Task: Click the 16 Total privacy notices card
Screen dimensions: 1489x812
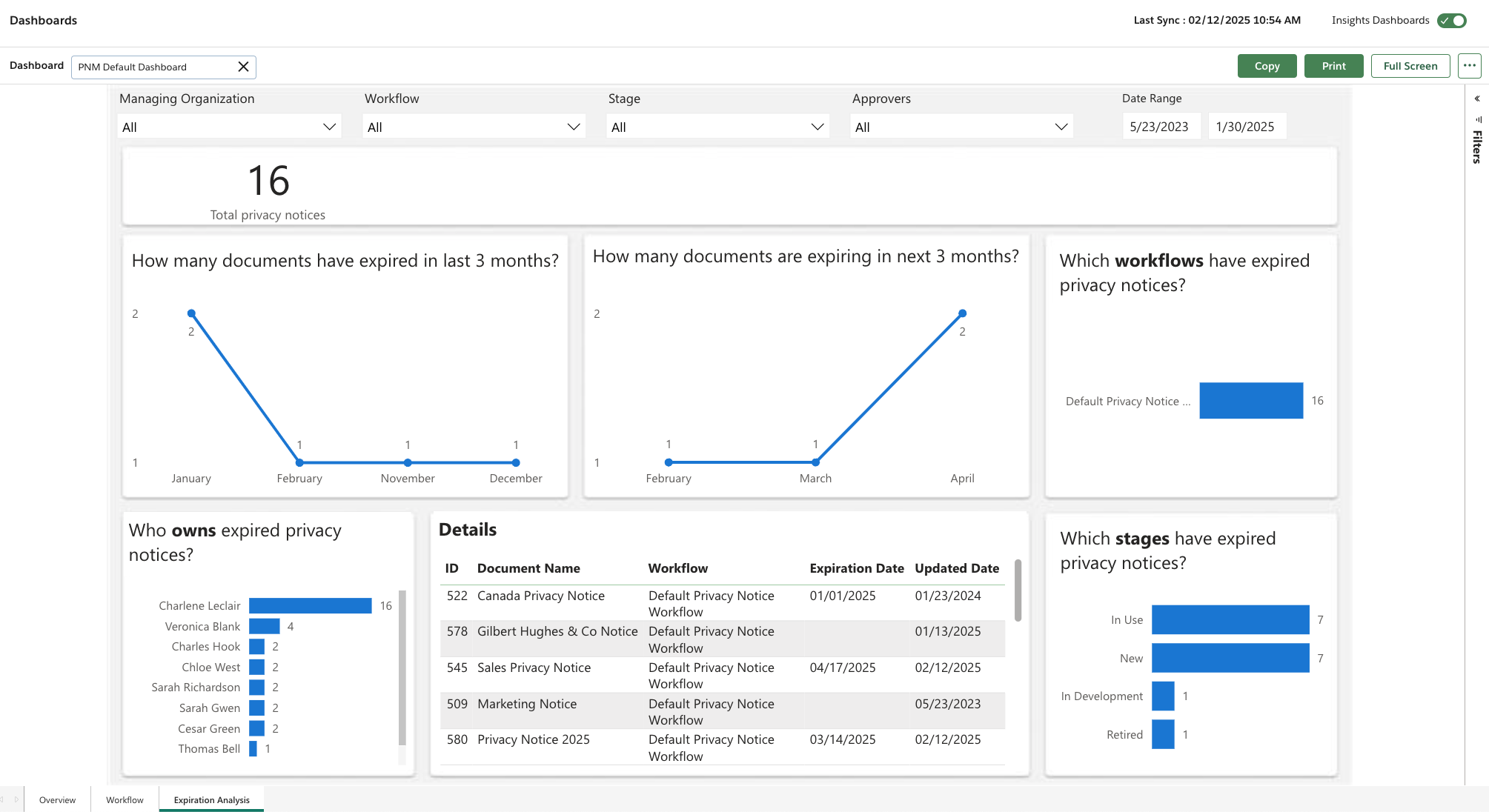Action: tap(268, 191)
